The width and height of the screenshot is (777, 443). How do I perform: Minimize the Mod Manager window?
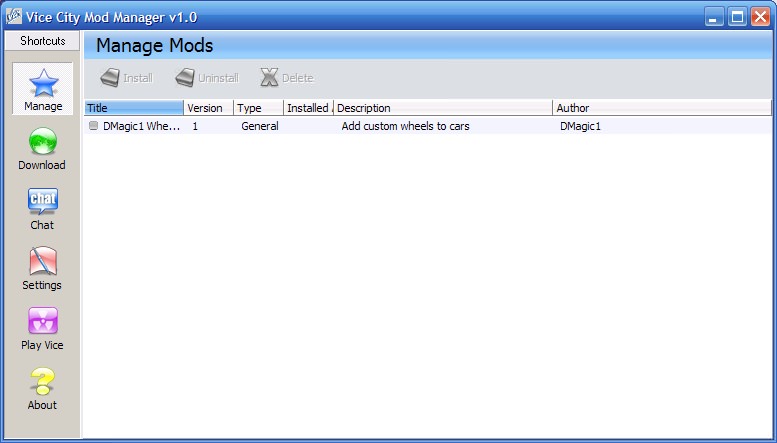click(714, 16)
